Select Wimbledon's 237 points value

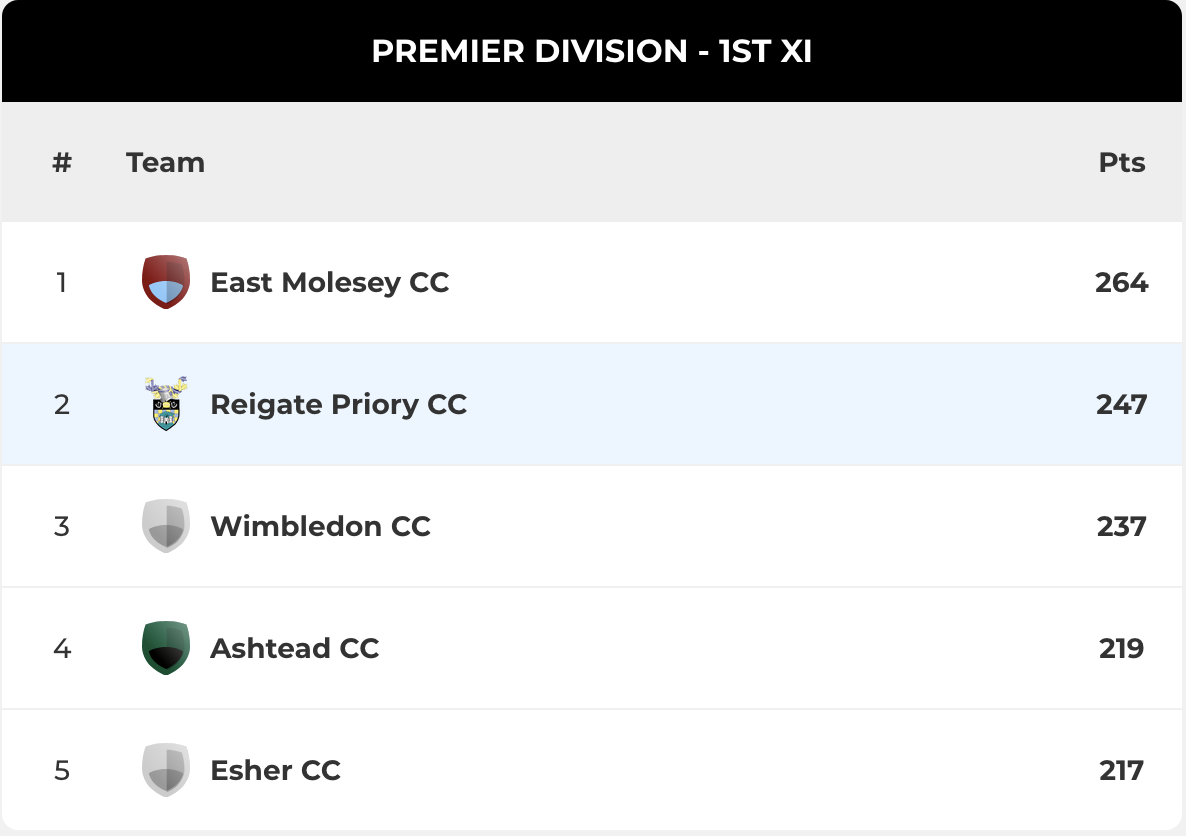tap(1122, 526)
